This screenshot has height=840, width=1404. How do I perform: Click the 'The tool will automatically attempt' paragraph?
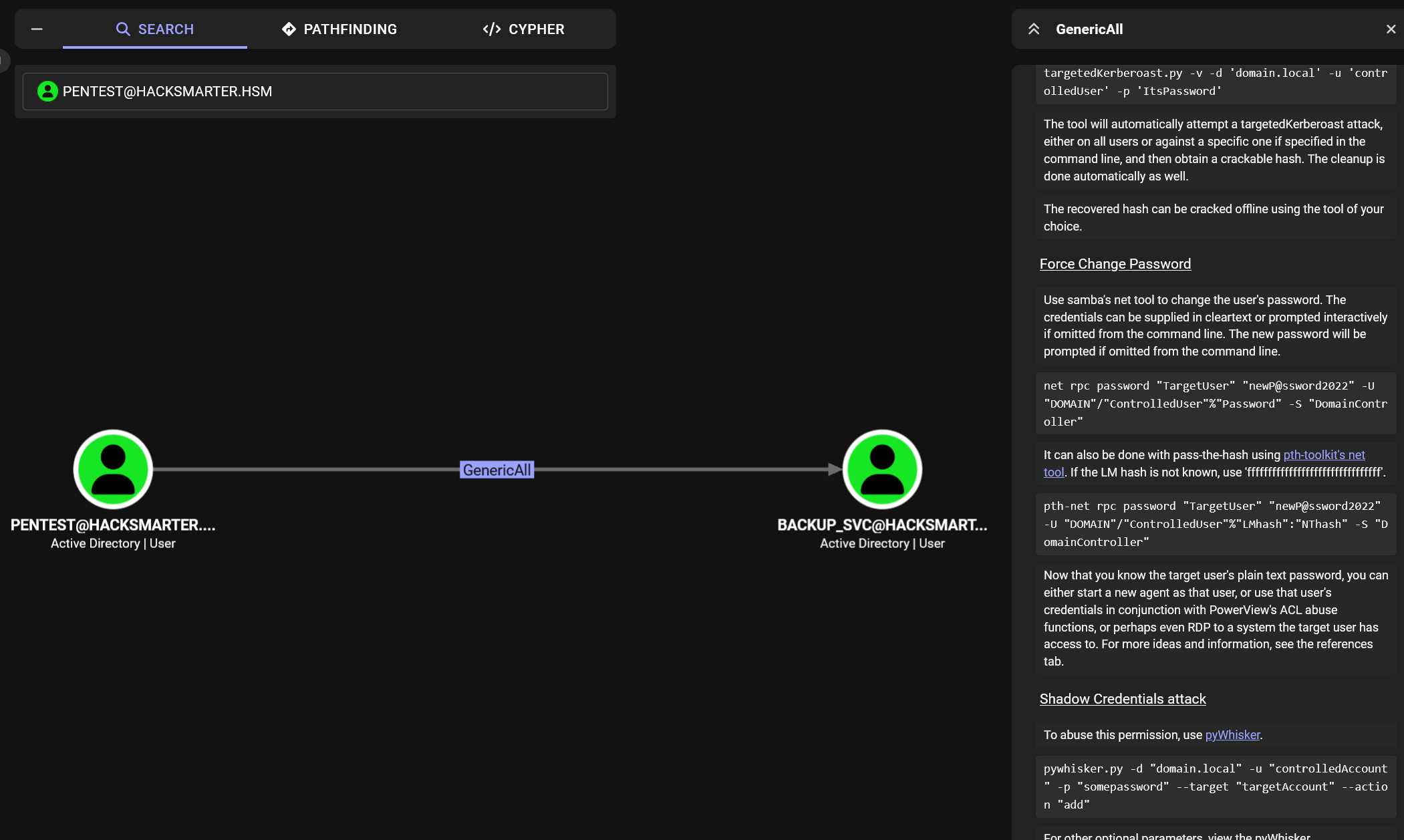pos(1216,150)
